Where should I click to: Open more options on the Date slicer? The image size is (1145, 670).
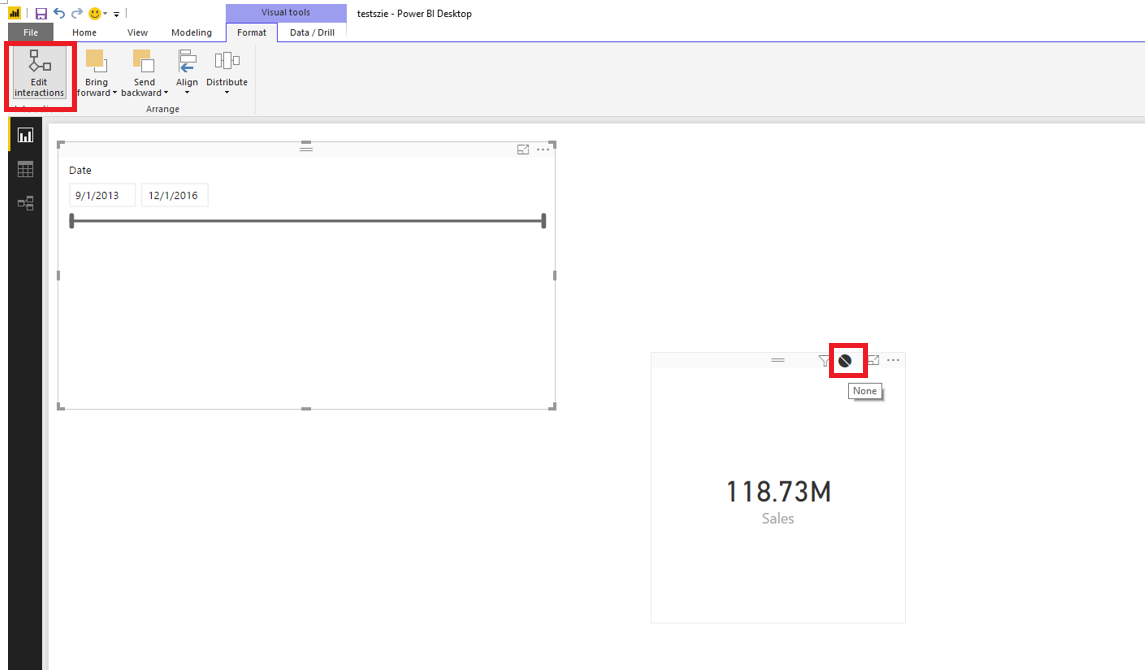point(543,149)
